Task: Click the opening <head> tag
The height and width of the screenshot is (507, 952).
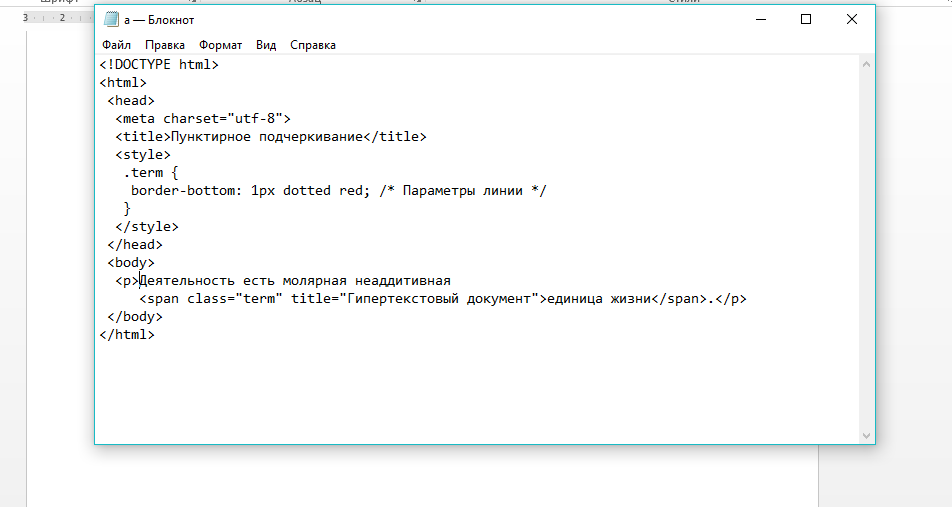Action: point(131,101)
